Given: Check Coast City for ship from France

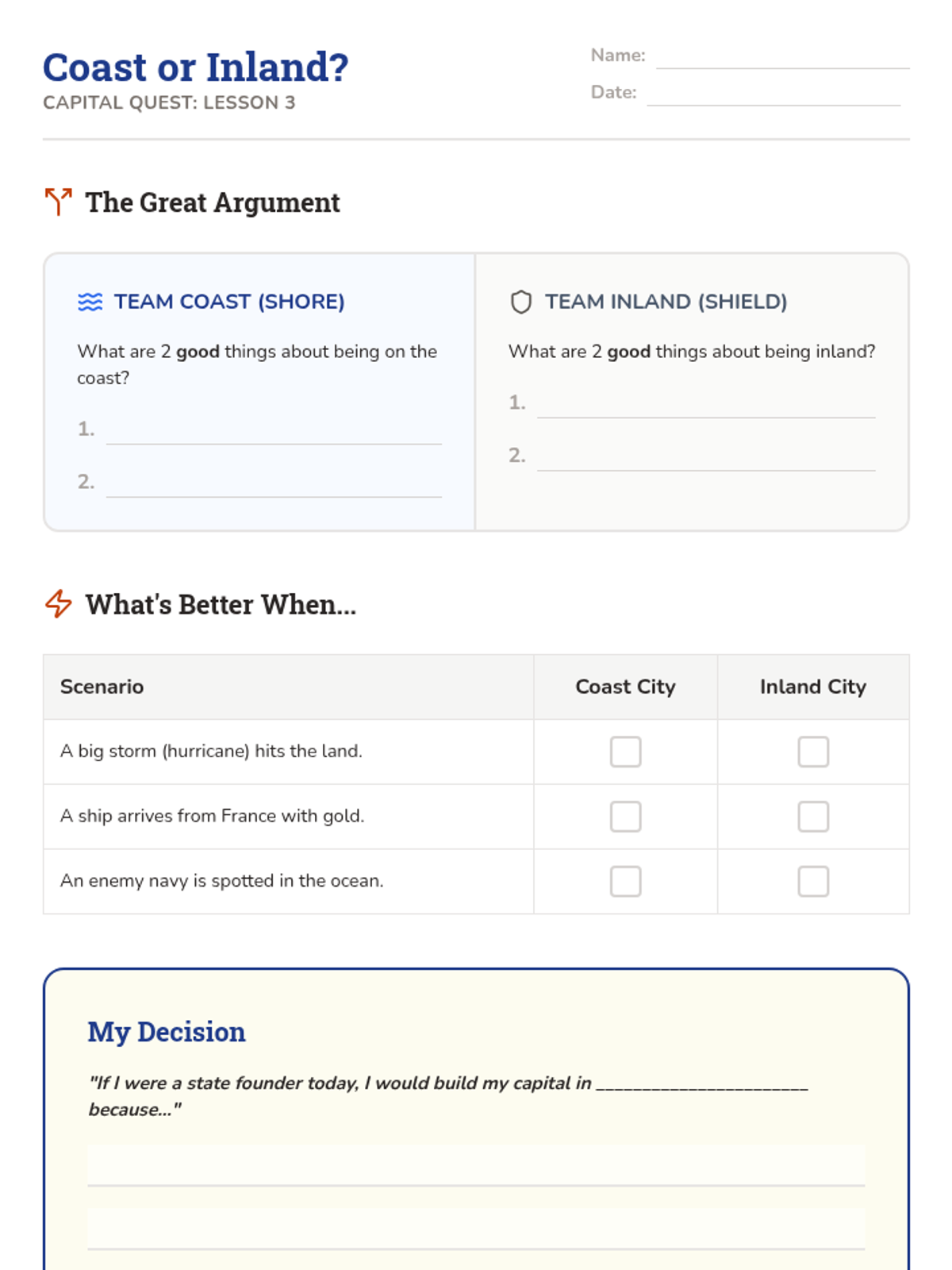Looking at the screenshot, I should (625, 817).
